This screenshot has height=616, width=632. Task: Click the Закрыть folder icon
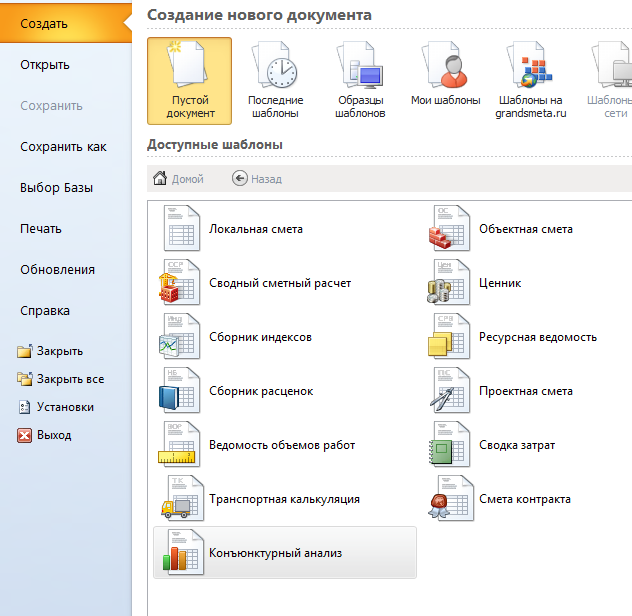pyautogui.click(x=25, y=351)
